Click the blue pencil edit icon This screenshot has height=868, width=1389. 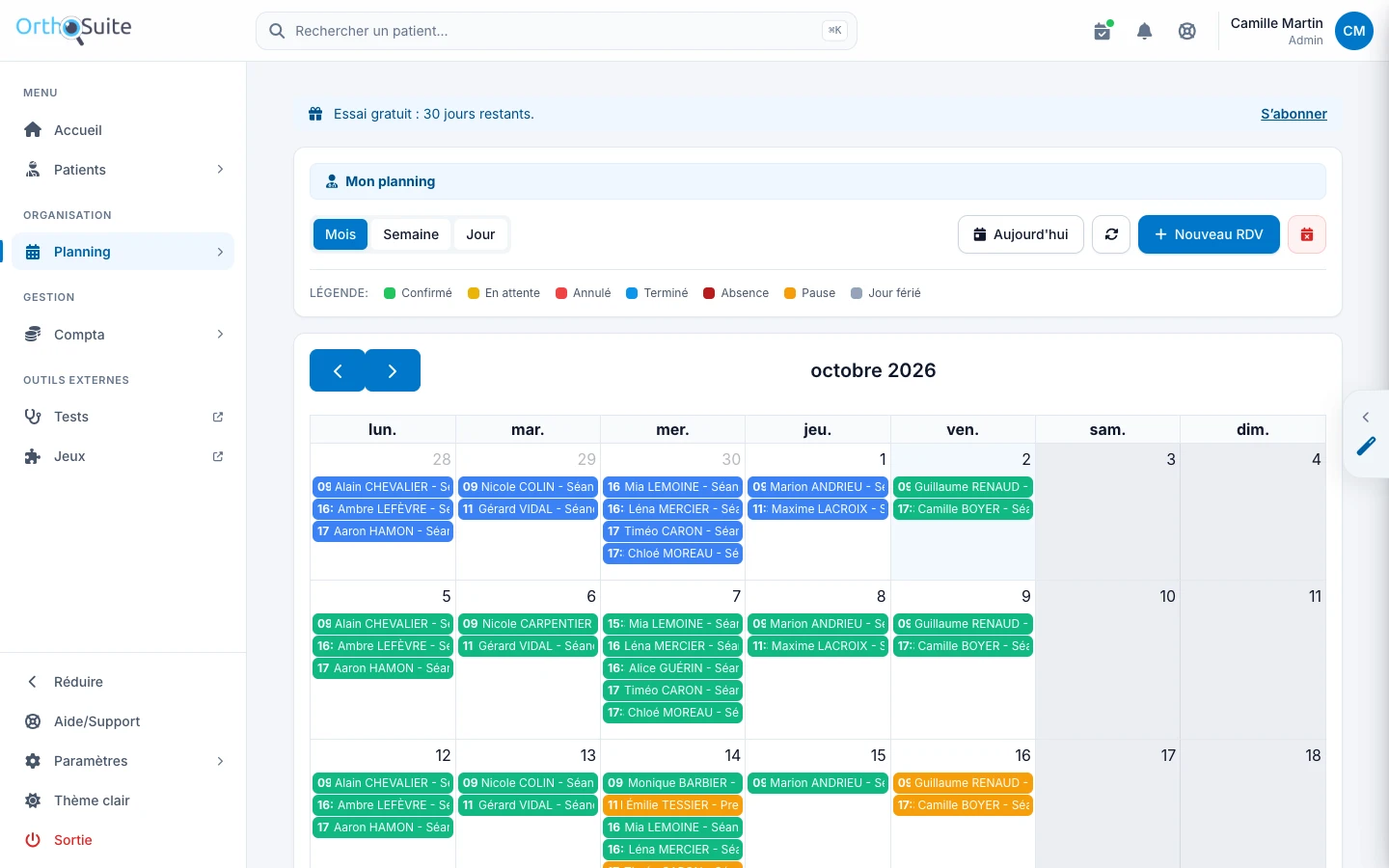[1367, 447]
